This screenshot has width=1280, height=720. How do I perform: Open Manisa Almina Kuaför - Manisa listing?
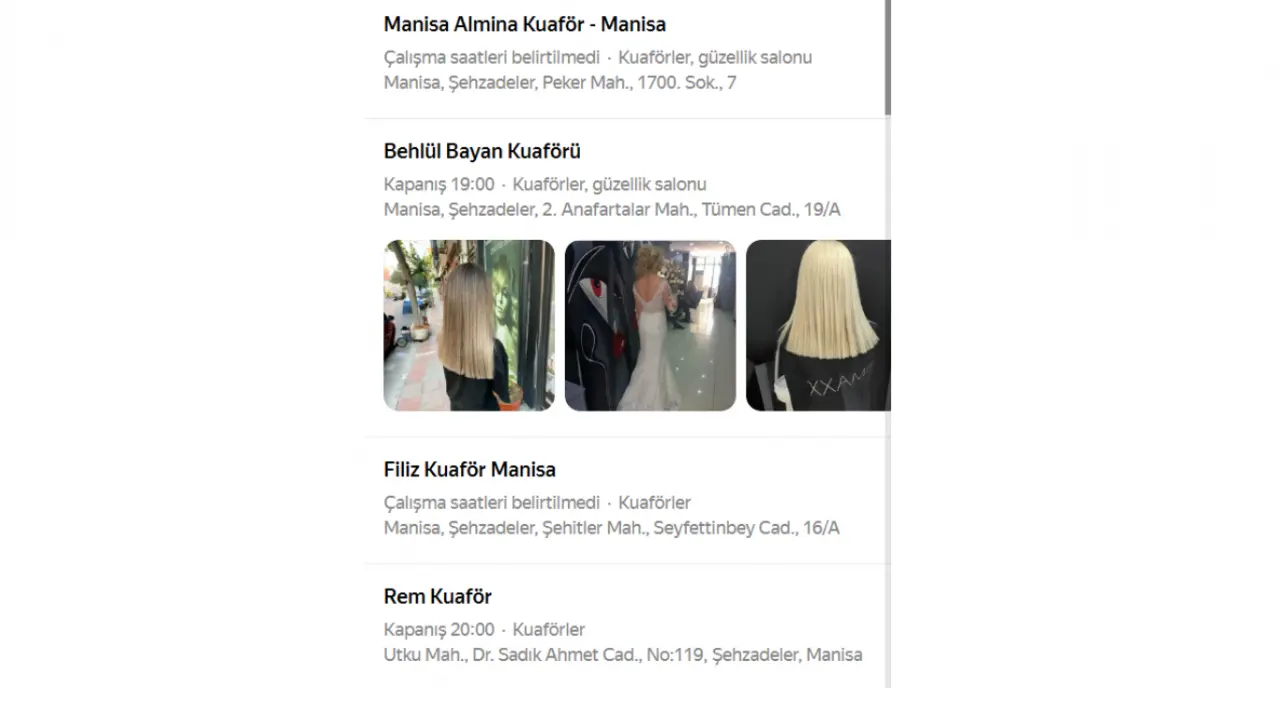pyautogui.click(x=524, y=24)
